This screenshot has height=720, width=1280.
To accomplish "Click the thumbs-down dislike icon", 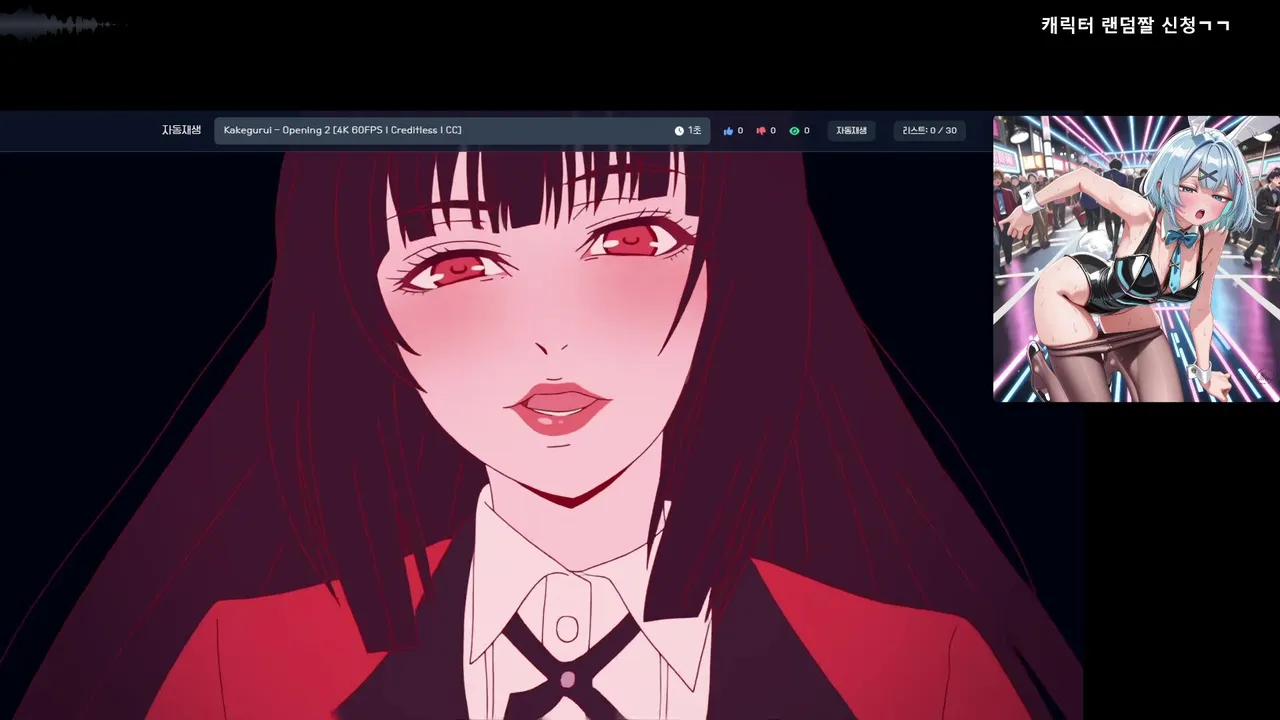I will pos(761,131).
